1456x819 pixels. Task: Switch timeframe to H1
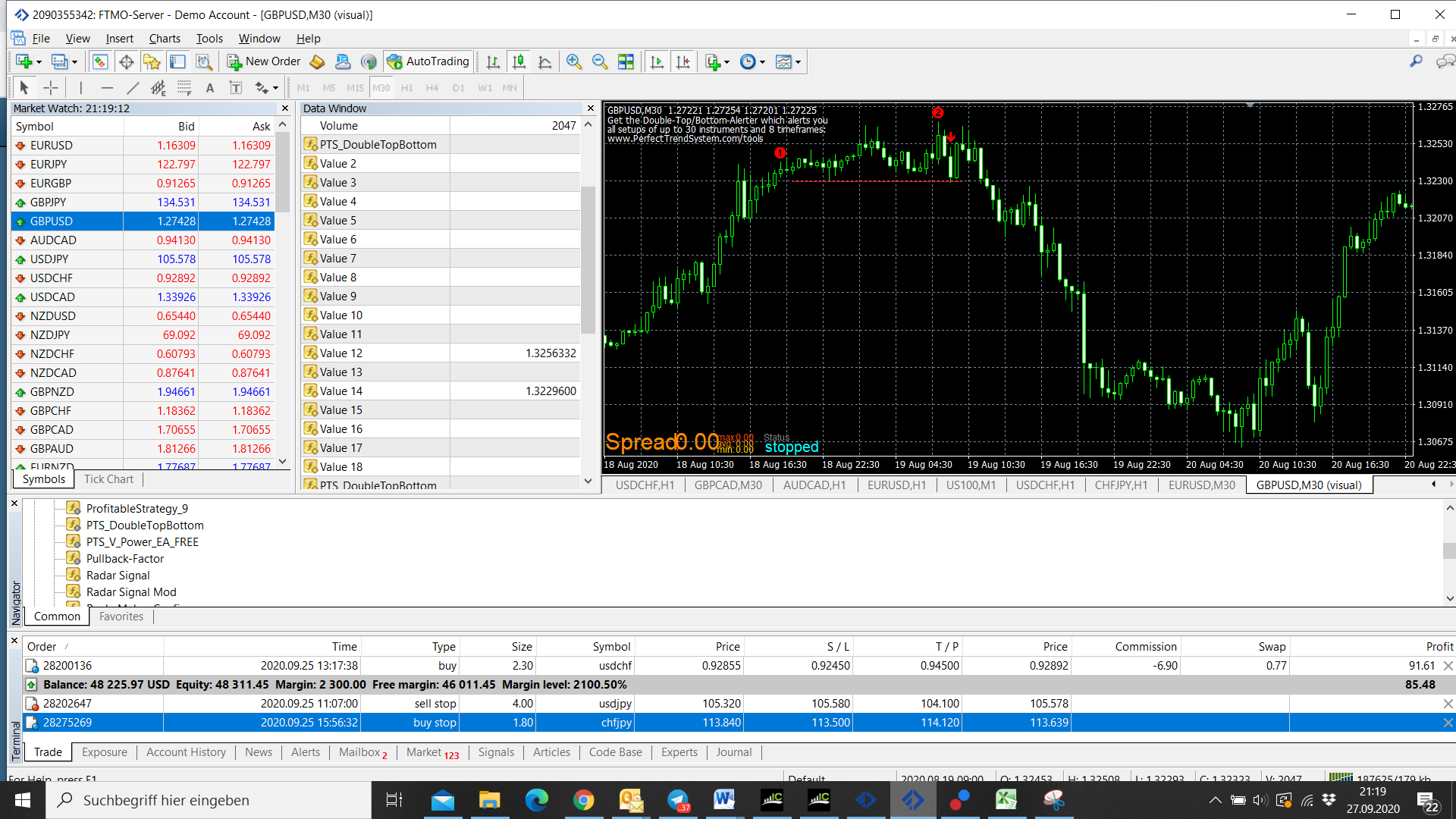pos(407,88)
